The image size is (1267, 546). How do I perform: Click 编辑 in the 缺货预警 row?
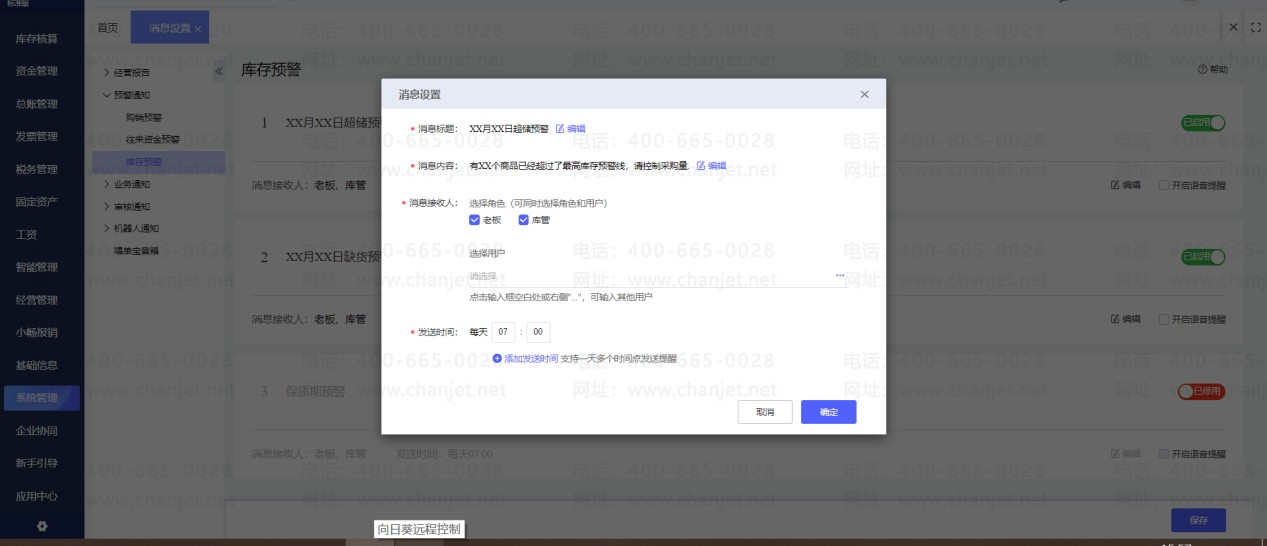1126,319
